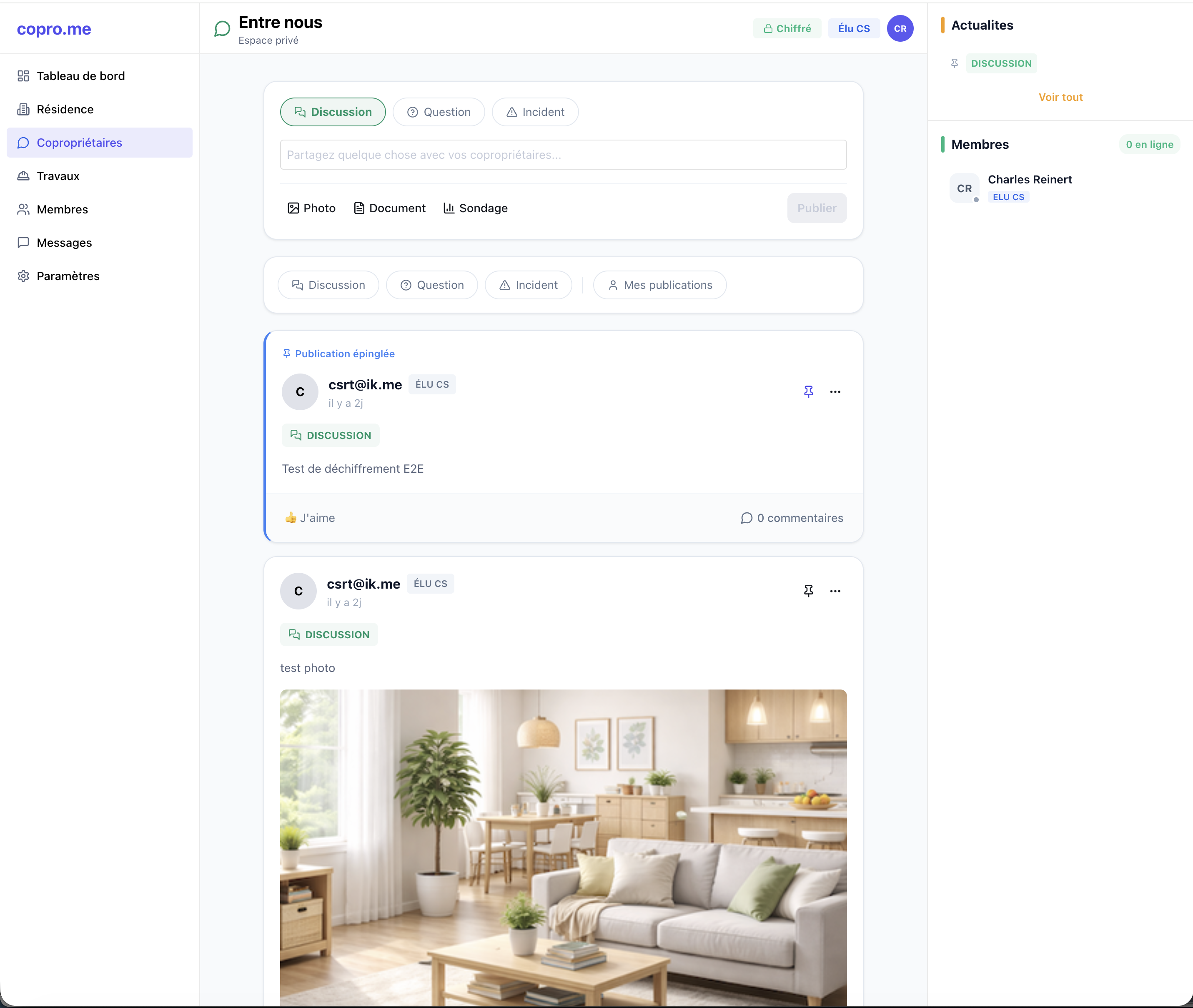Screen dimensions: 1193x1008
Task: Open more options on test photo post
Action: coord(835,590)
